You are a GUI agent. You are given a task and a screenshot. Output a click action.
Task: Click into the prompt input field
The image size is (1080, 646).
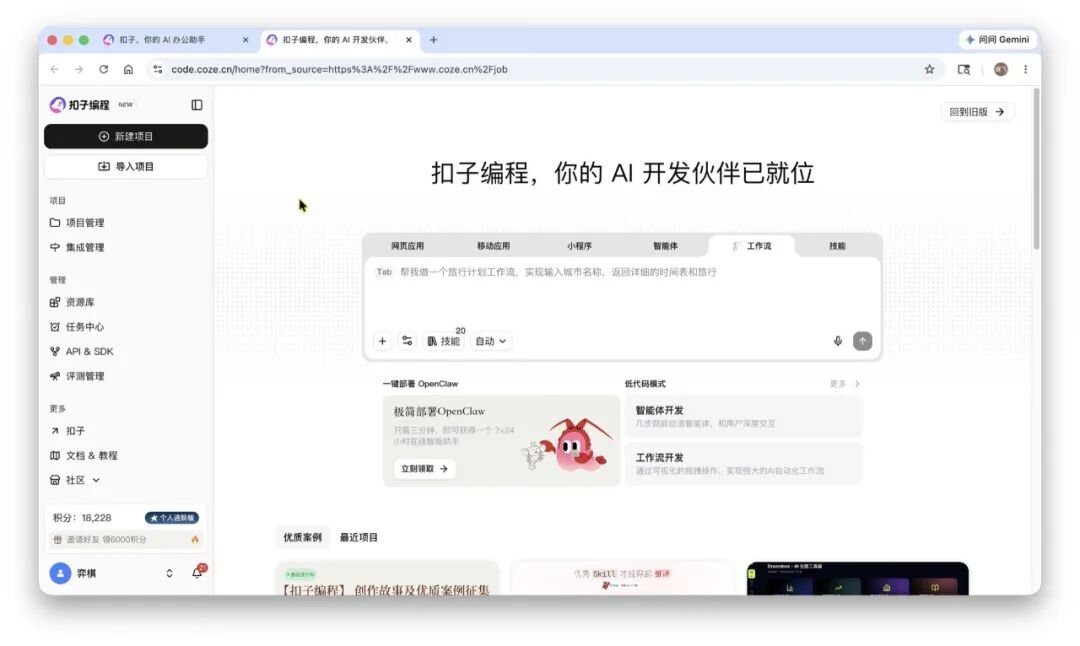point(622,293)
